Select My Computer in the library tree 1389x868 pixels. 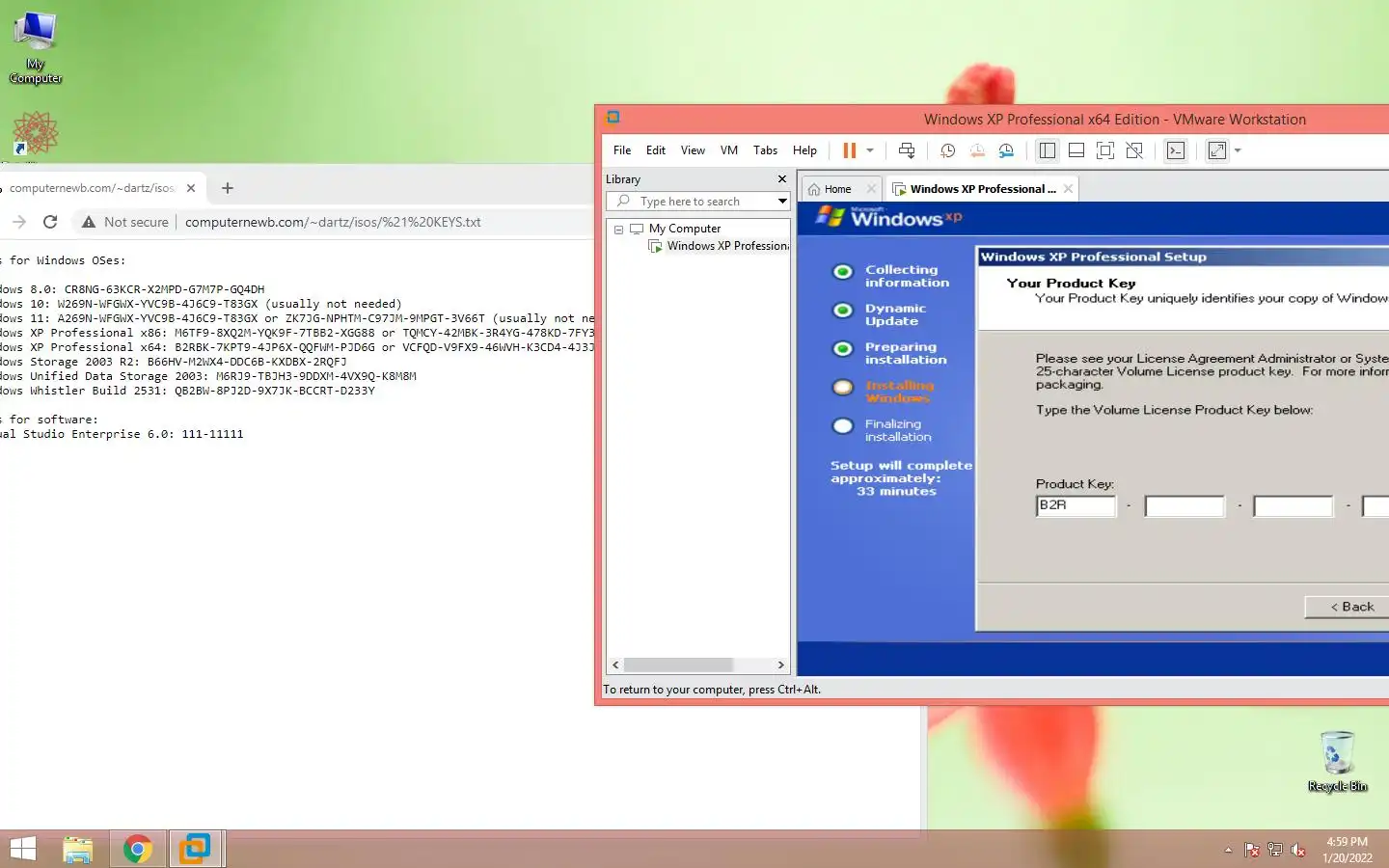pyautogui.click(x=684, y=229)
